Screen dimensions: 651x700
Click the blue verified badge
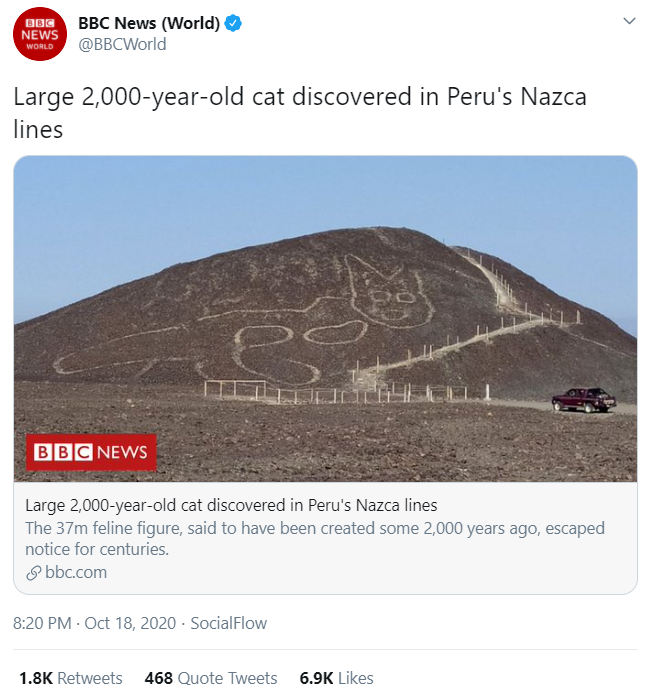tap(232, 23)
